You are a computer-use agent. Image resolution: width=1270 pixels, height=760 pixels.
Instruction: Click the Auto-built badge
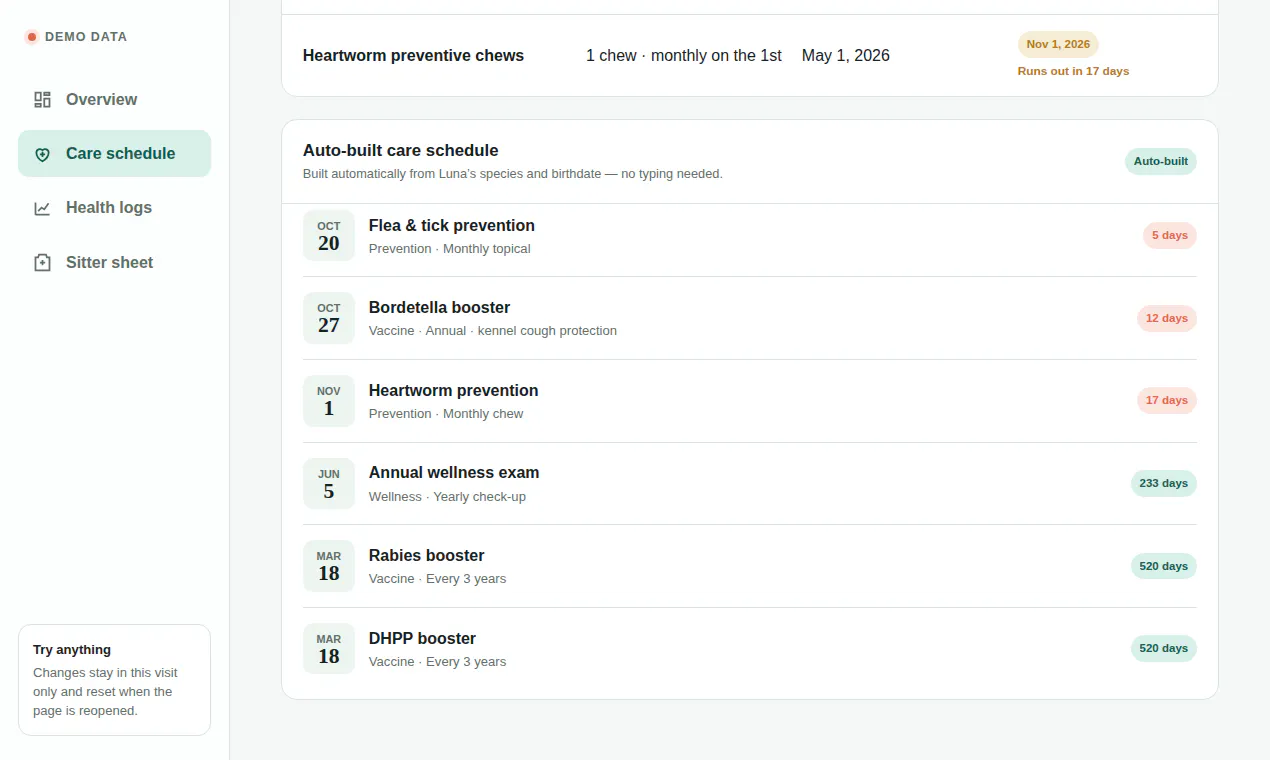coord(1160,161)
